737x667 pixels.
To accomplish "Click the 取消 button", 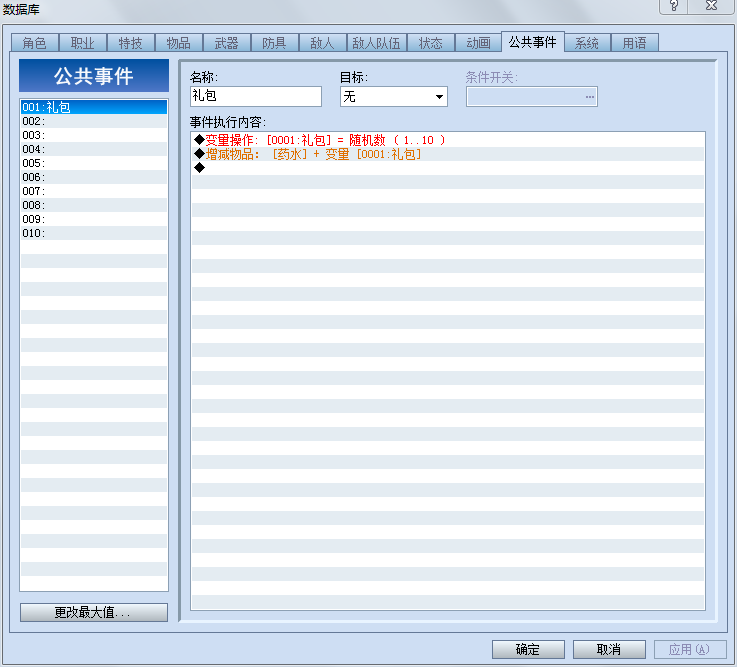I will (x=609, y=650).
